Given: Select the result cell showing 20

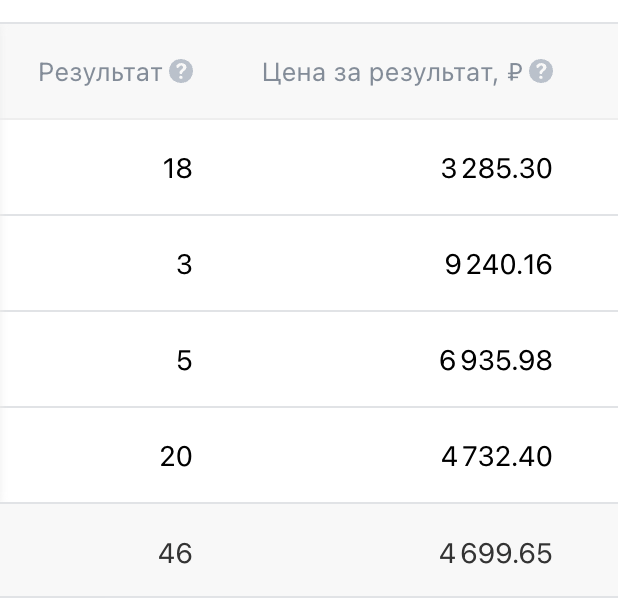Looking at the screenshot, I should 175,457.
